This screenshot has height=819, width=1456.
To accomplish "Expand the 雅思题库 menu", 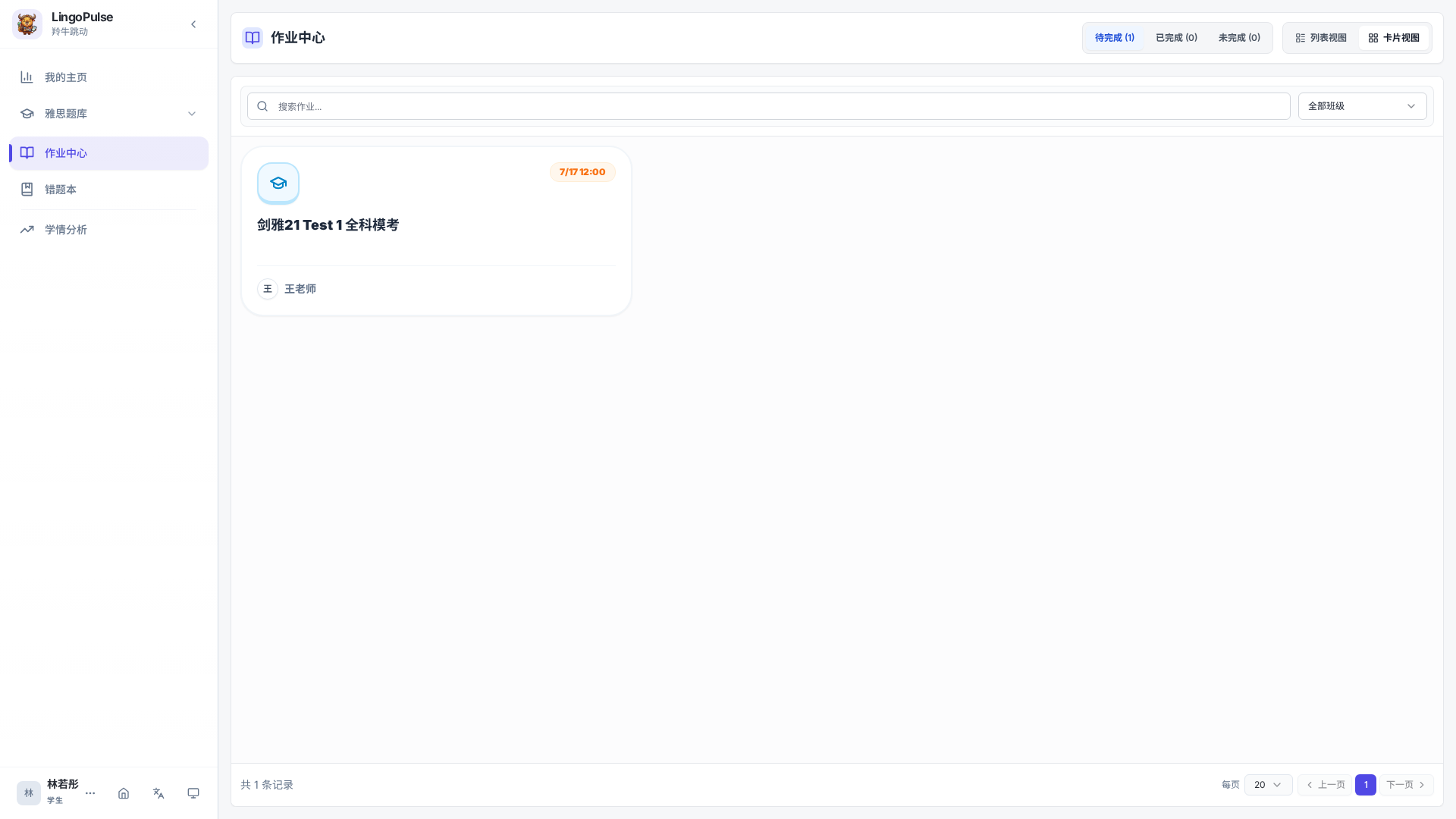I will click(108, 114).
